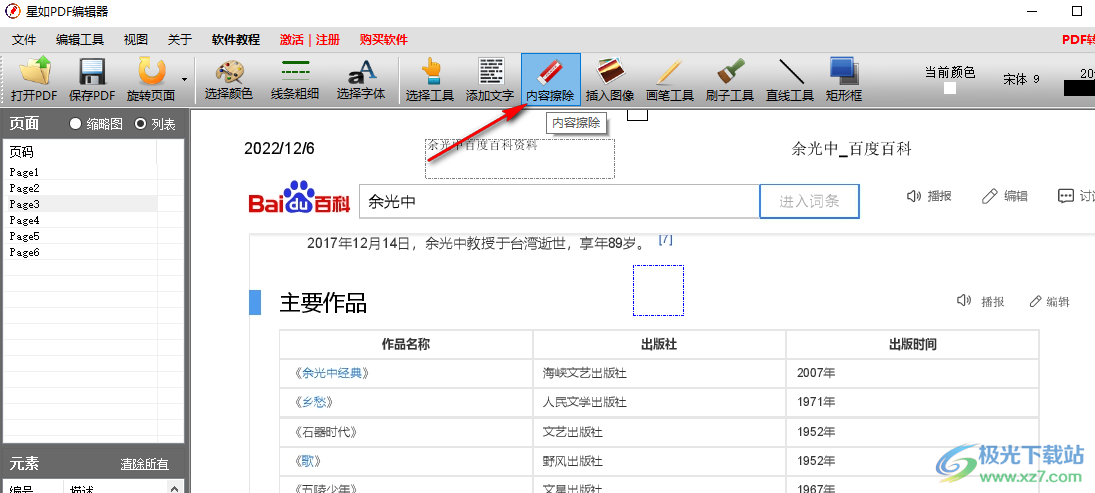The image size is (1095, 493).
Task: Open the 关于 menu
Action: tap(179, 40)
